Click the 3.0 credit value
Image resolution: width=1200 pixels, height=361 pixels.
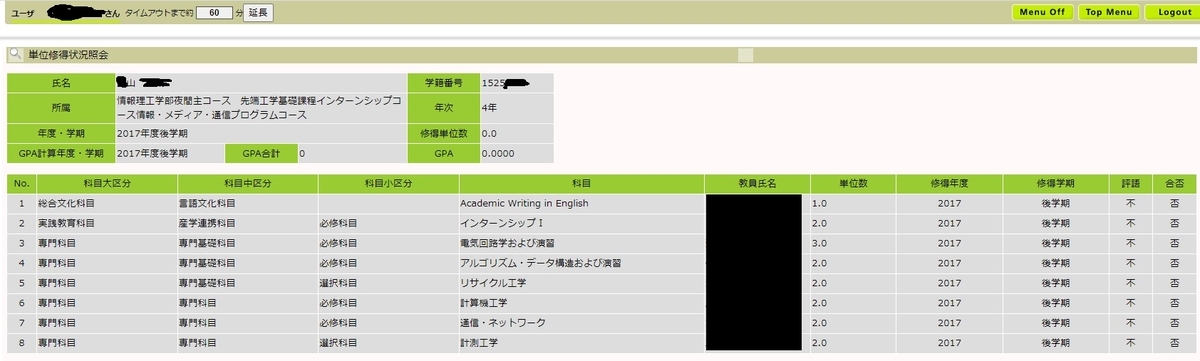pos(820,243)
